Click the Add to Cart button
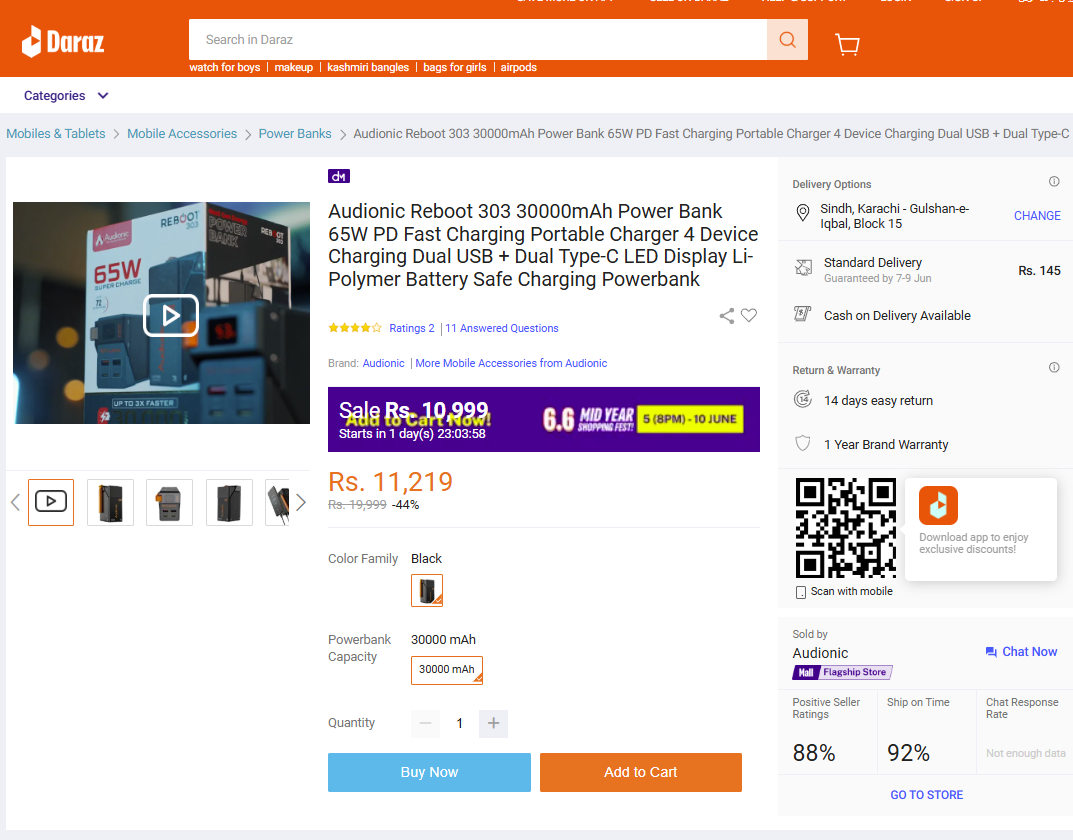 [x=641, y=772]
